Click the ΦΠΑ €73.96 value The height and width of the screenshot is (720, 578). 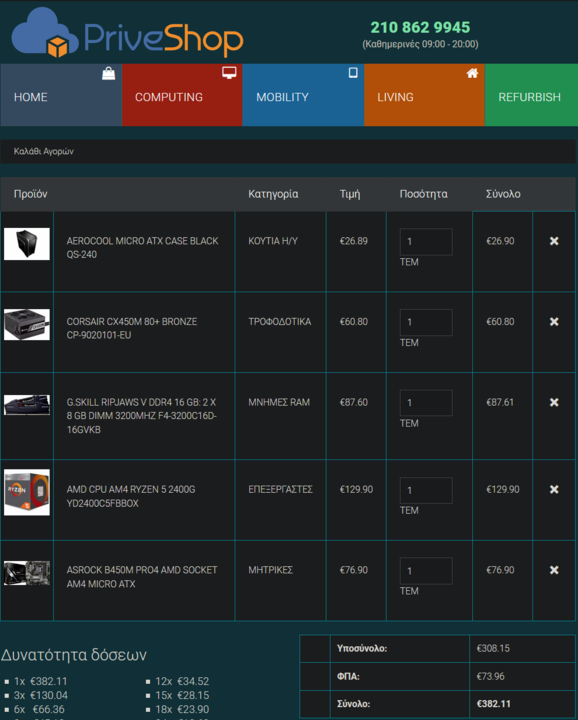pos(490,676)
